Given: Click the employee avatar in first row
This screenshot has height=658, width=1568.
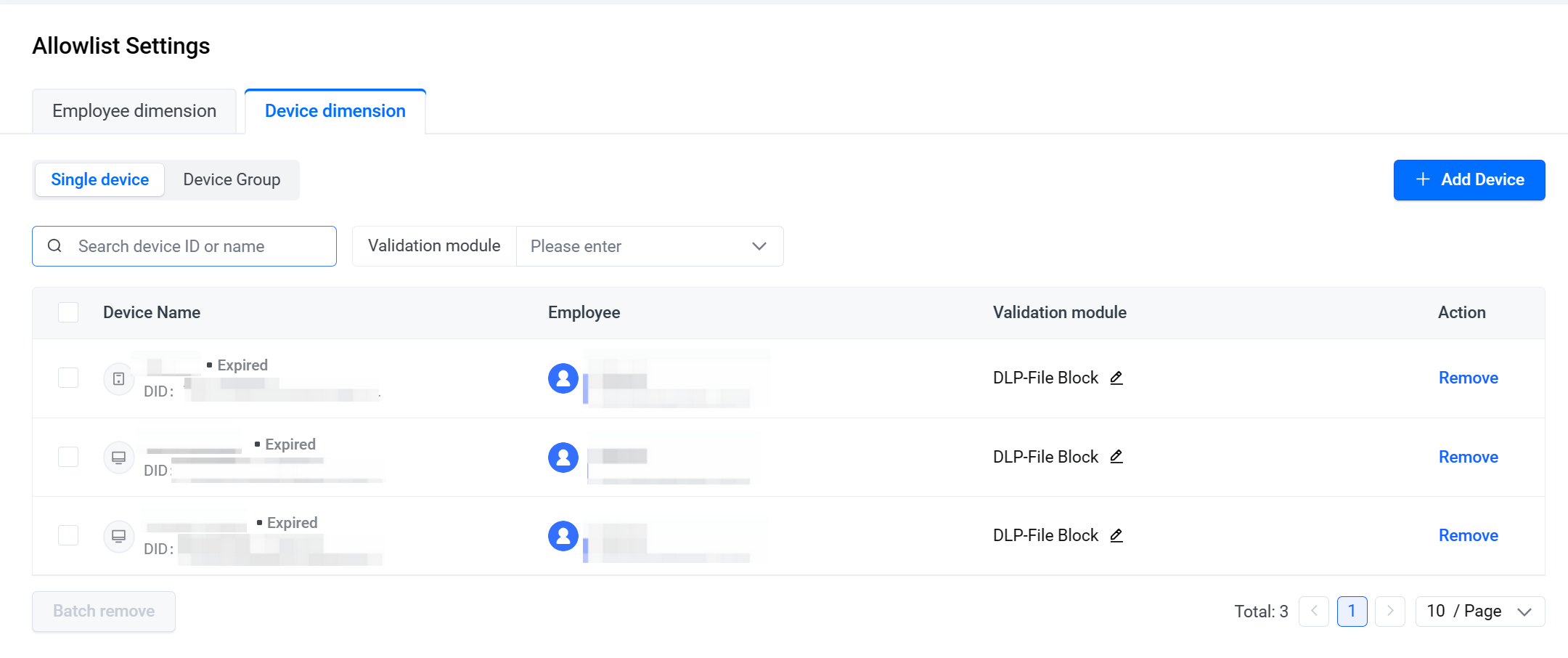Looking at the screenshot, I should pyautogui.click(x=563, y=378).
